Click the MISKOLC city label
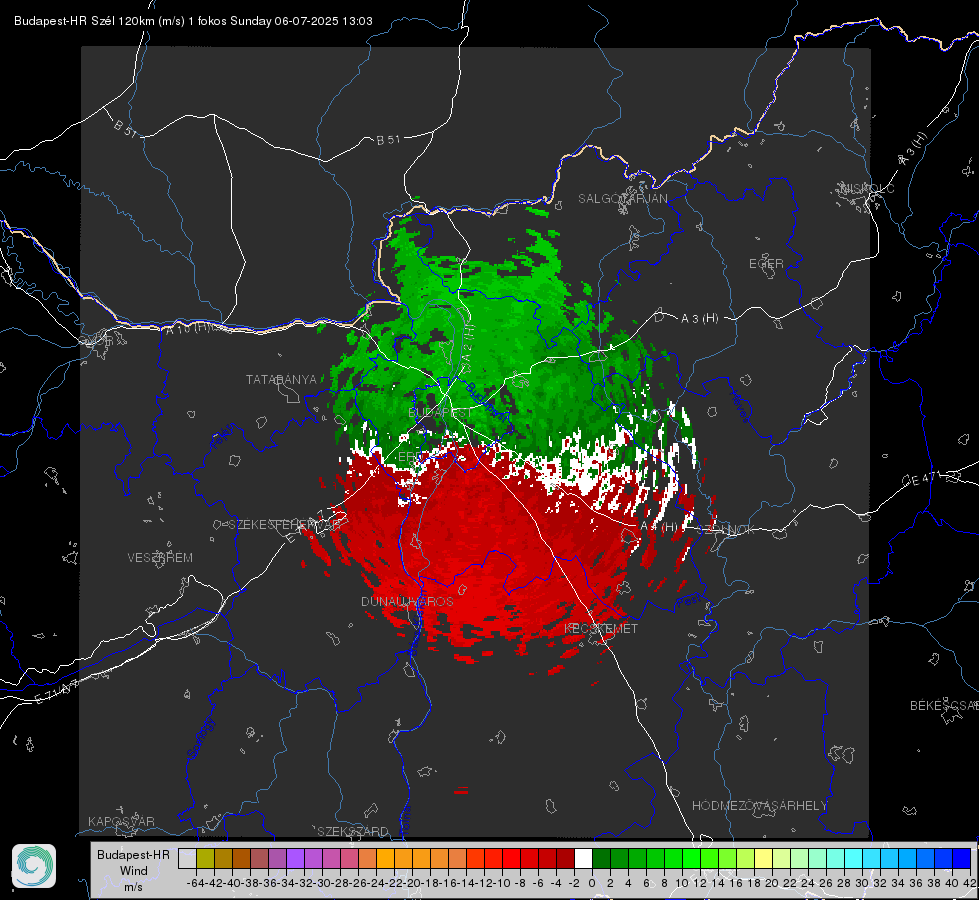This screenshot has width=979, height=900. pyautogui.click(x=867, y=188)
